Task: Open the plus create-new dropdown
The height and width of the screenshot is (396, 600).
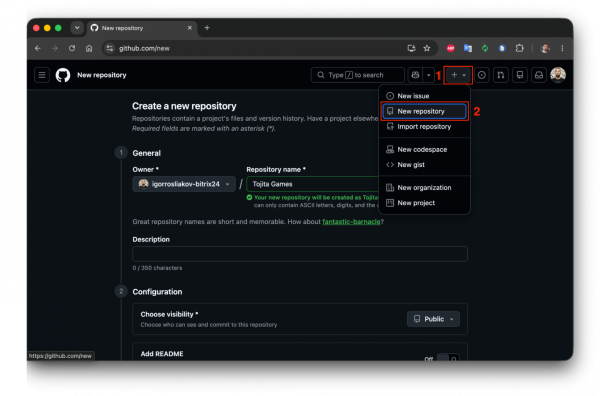Action: [x=458, y=75]
